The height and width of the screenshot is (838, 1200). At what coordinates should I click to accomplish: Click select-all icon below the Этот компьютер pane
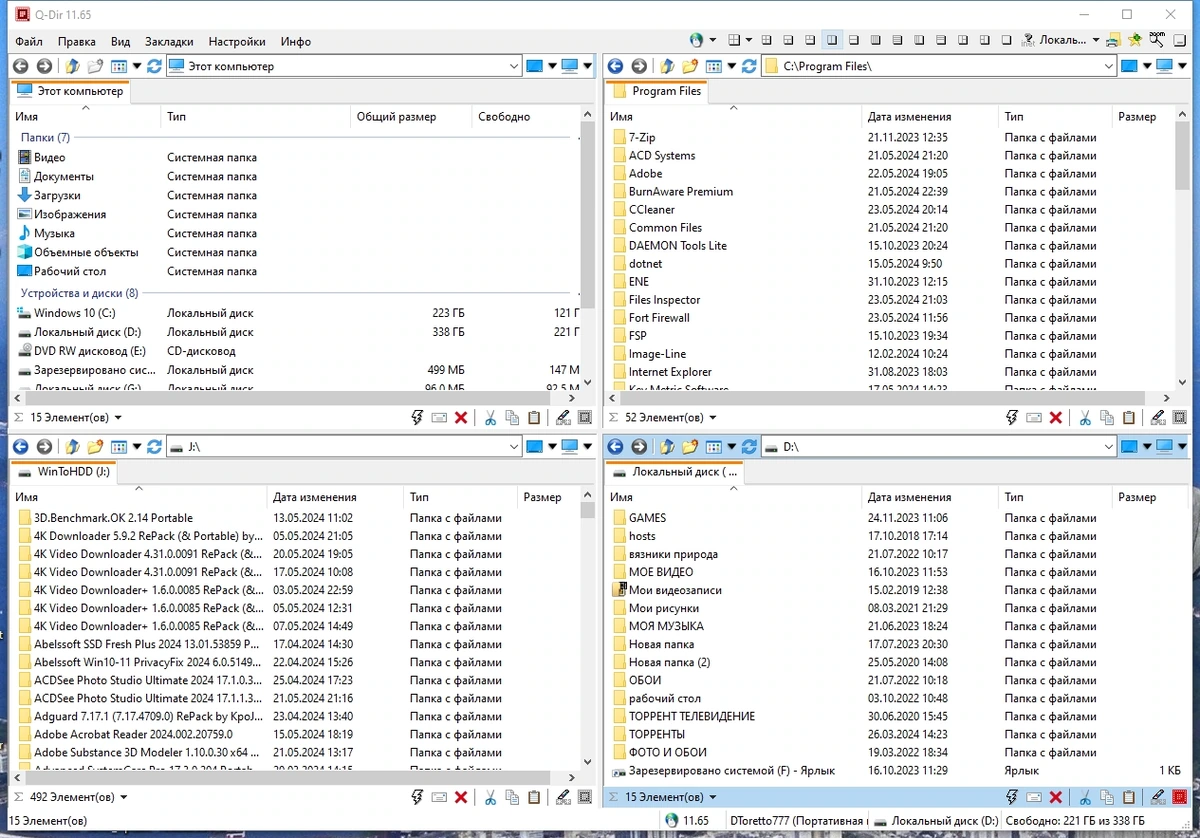[585, 418]
